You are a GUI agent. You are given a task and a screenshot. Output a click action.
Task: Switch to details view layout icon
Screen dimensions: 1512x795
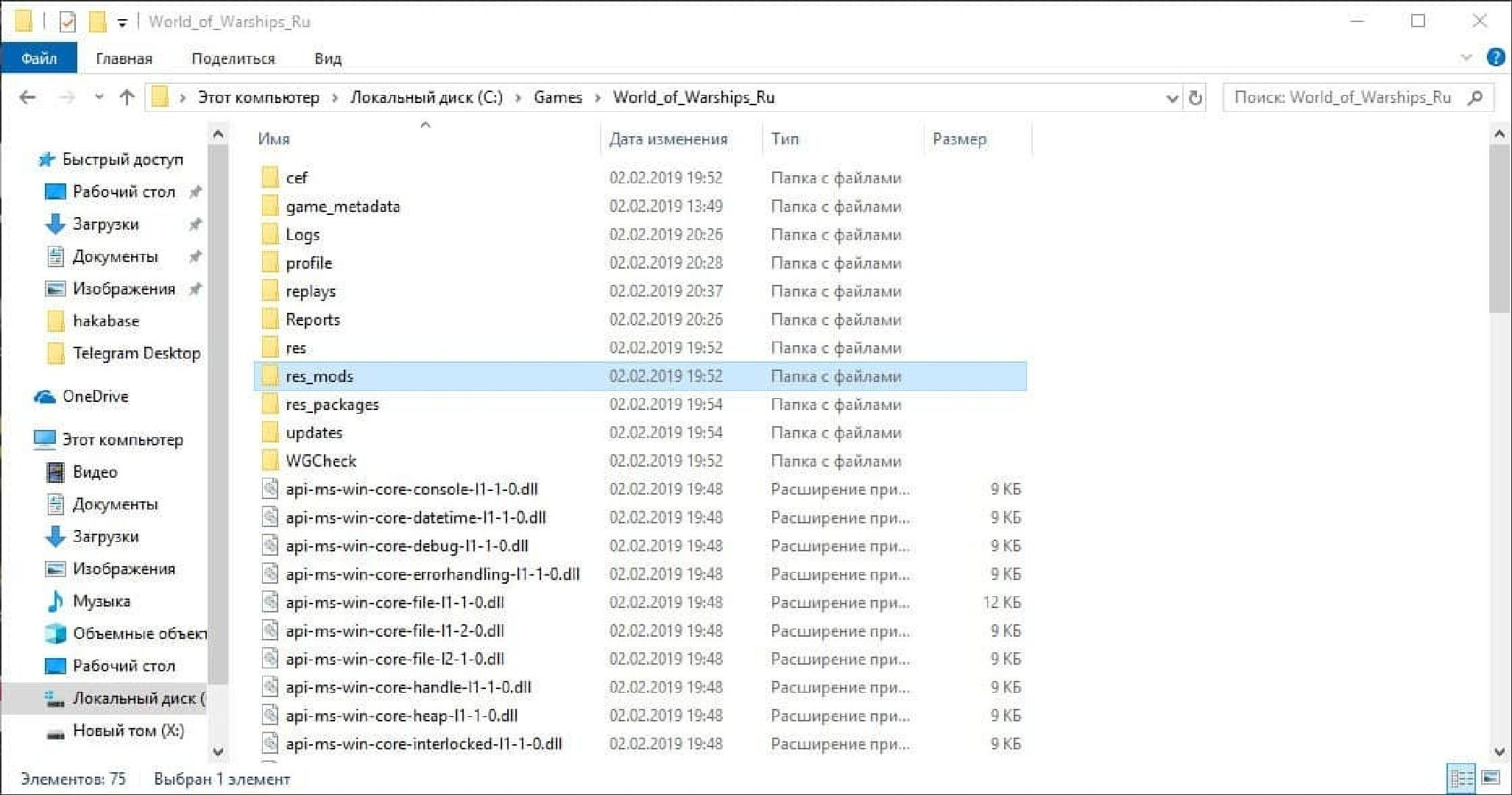pyautogui.click(x=1461, y=778)
